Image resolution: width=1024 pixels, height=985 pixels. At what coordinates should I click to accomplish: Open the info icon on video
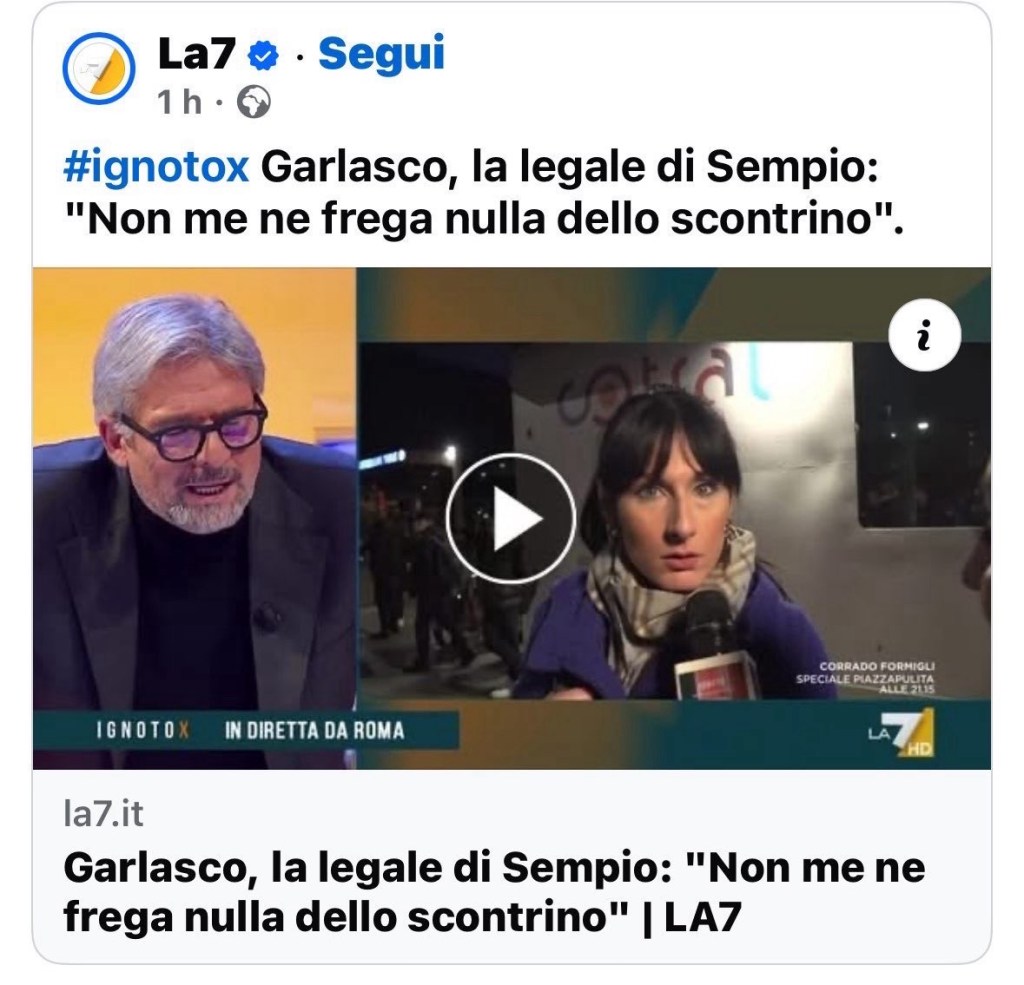924,335
